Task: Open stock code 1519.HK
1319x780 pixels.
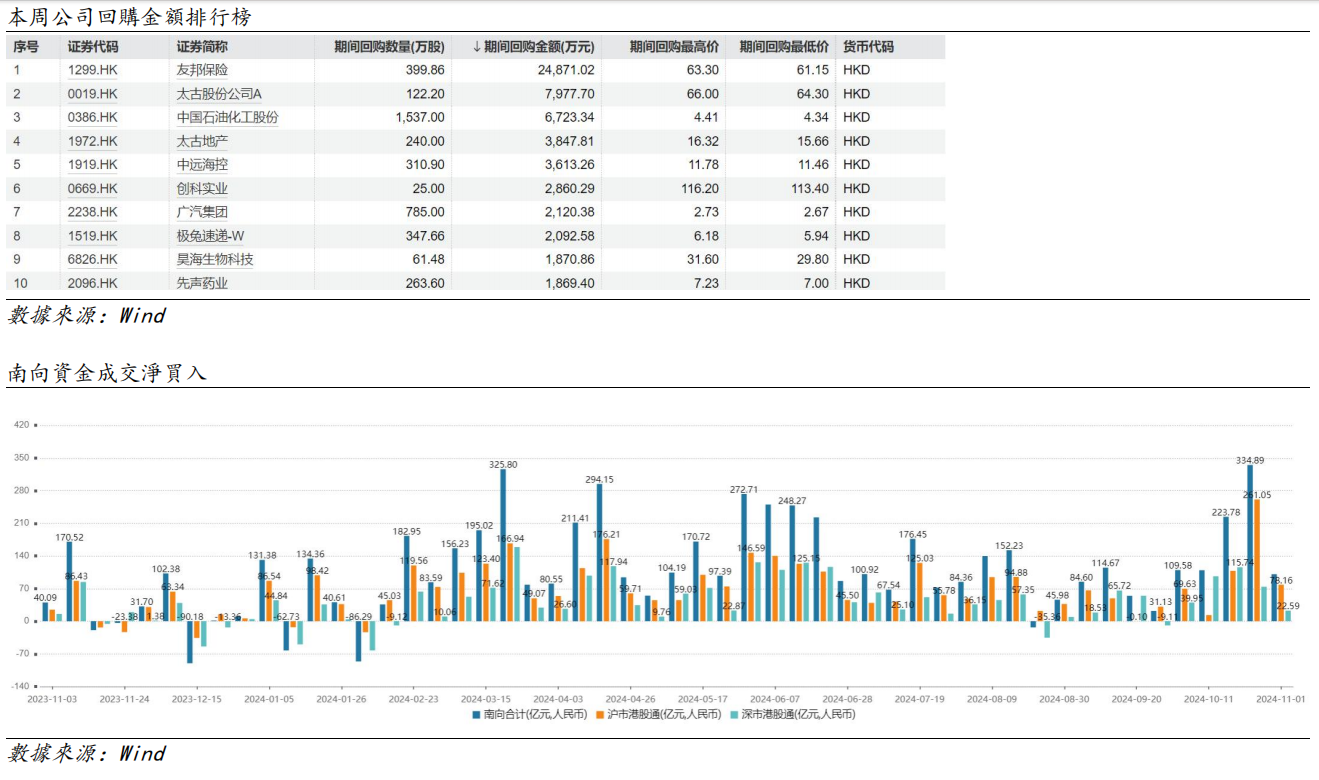Action: click(92, 236)
